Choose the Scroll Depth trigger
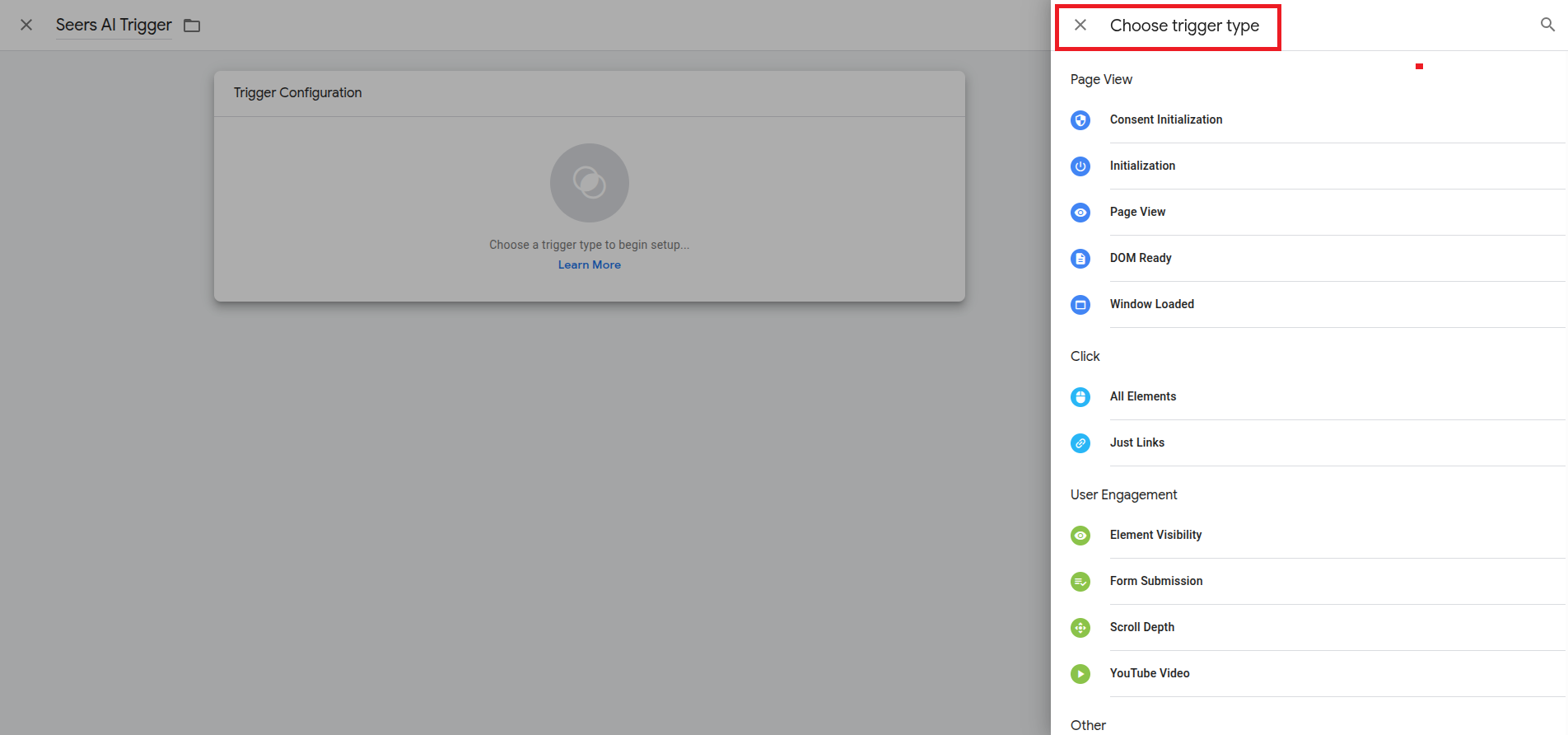1568x735 pixels. 1141,627
